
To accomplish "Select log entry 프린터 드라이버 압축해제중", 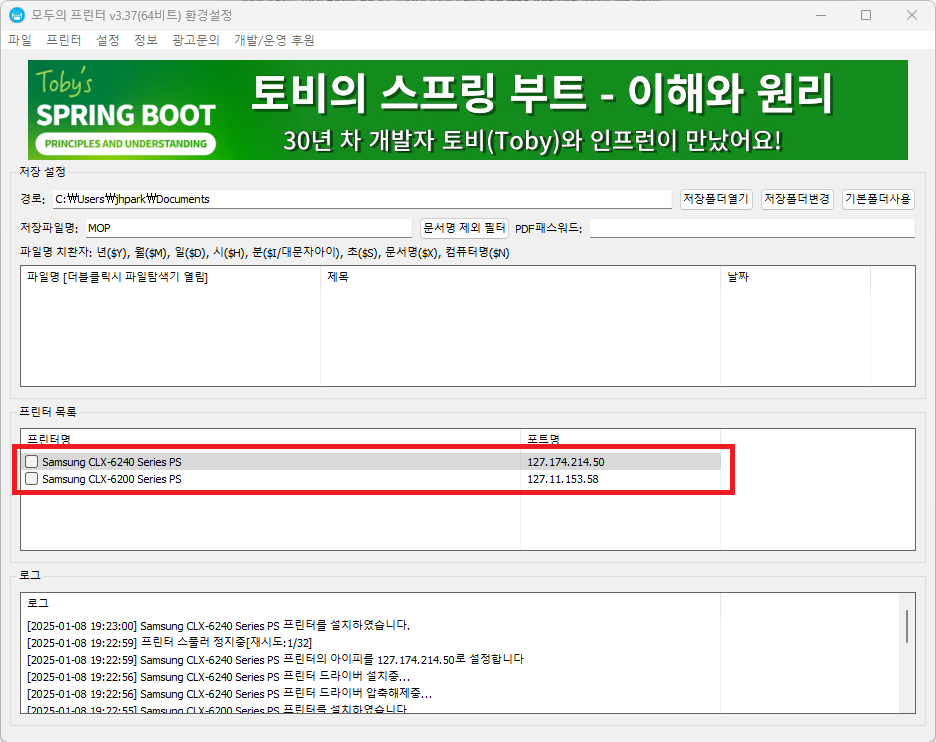I will [x=230, y=694].
